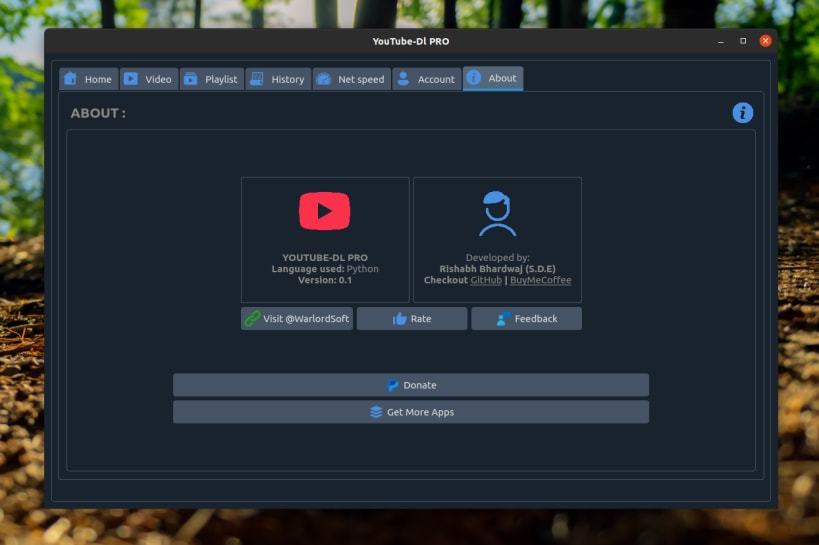Click the History tab's monitor icon
This screenshot has height=545, width=819.
pos(256,78)
